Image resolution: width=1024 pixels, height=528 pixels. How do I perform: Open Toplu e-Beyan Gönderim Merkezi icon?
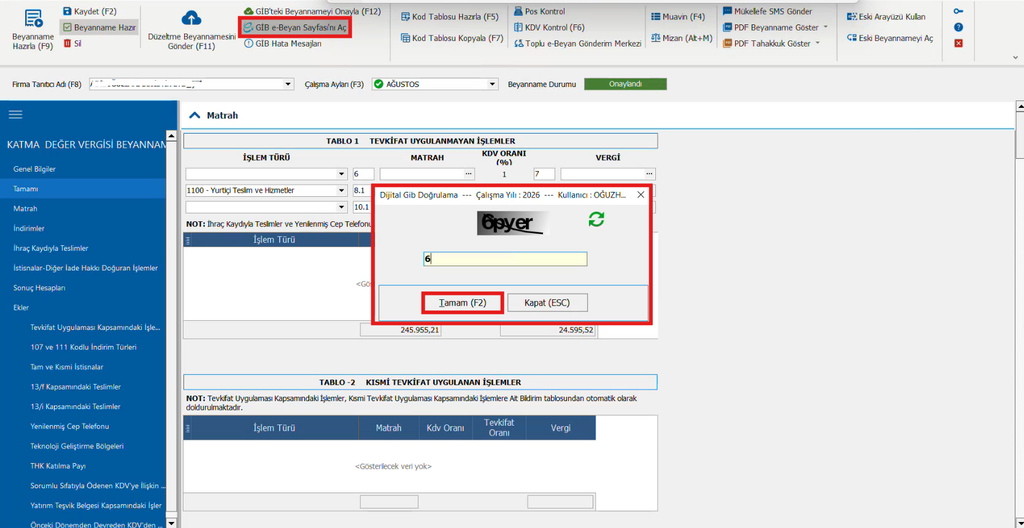click(519, 44)
